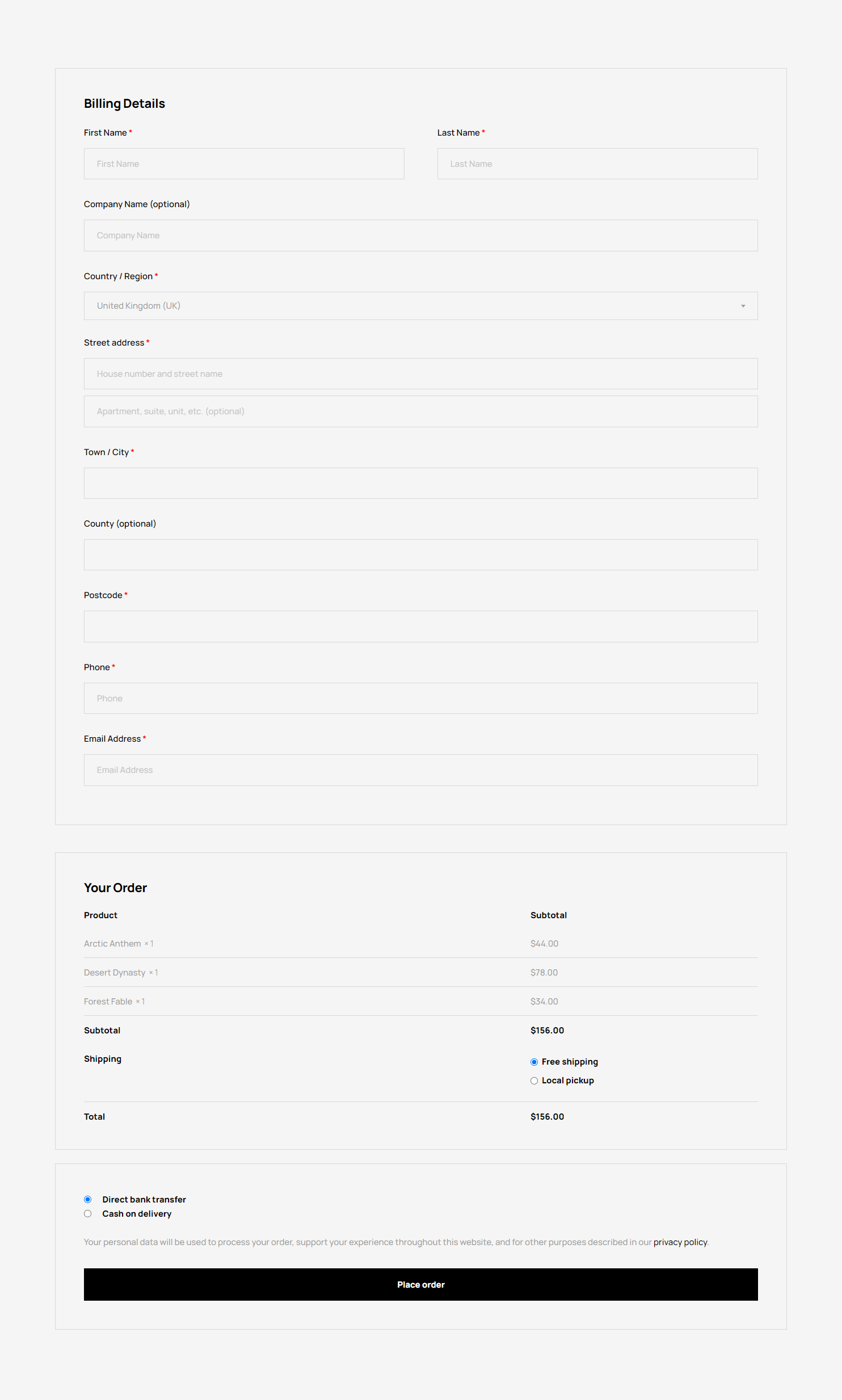
Task: Click the Place order button
Action: pos(420,1284)
